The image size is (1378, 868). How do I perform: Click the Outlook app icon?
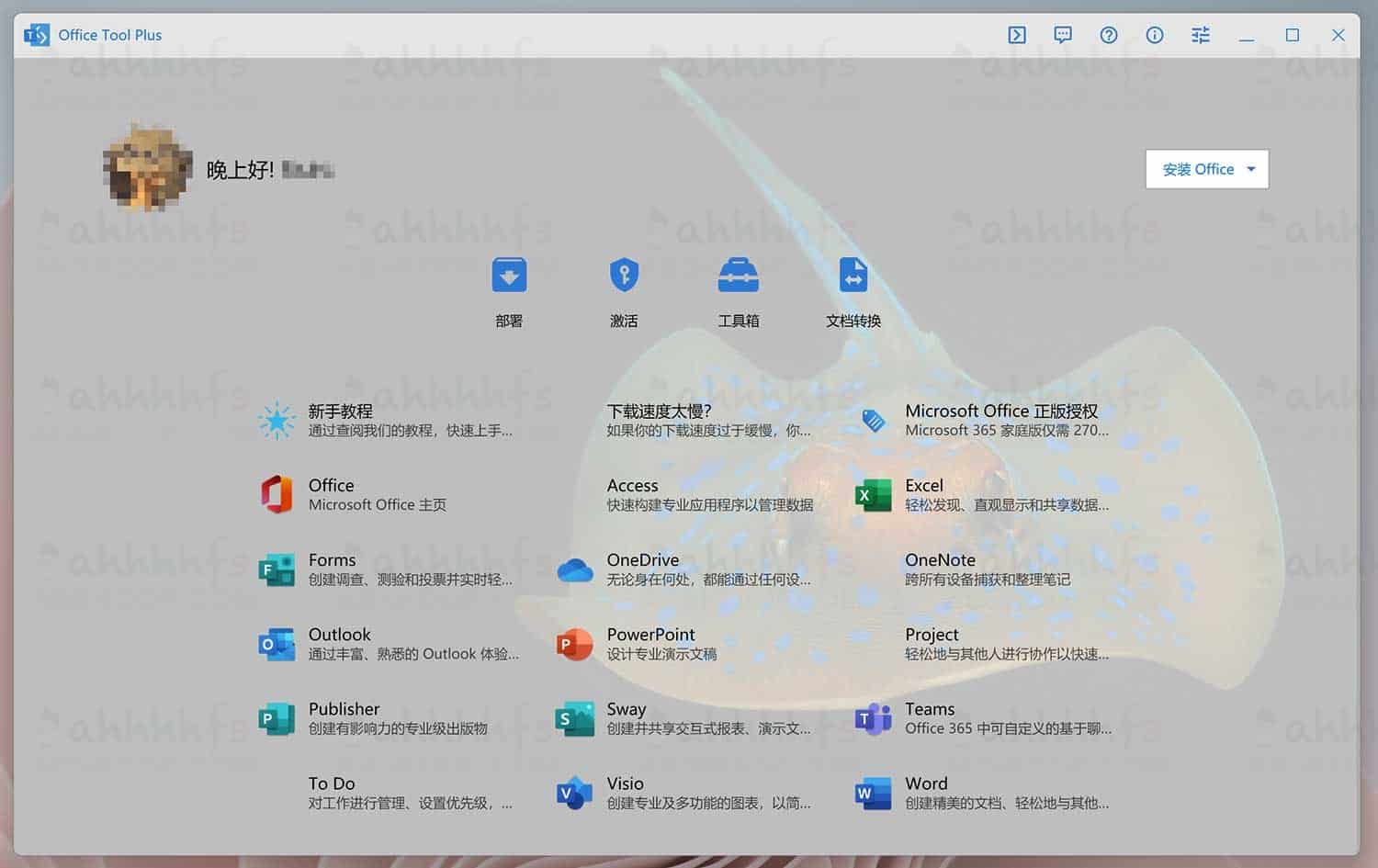click(x=277, y=644)
